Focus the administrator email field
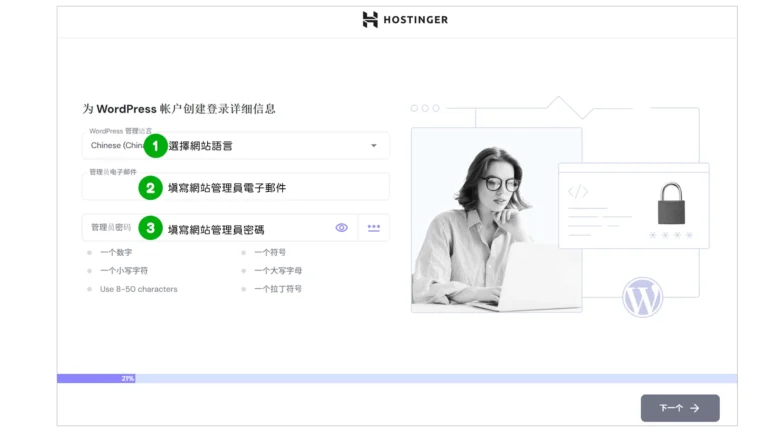 [236, 187]
